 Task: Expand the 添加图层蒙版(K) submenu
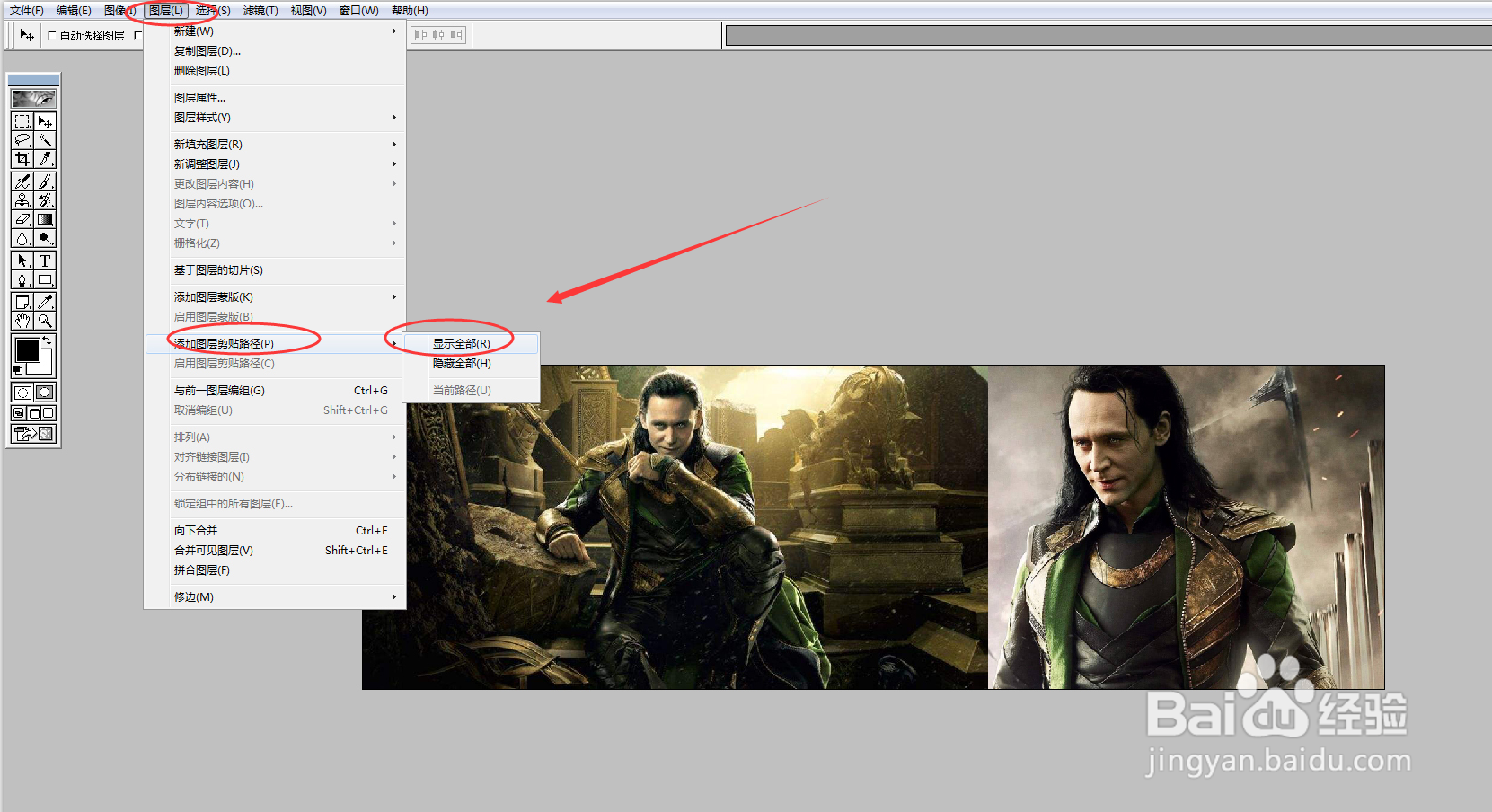click(x=276, y=297)
